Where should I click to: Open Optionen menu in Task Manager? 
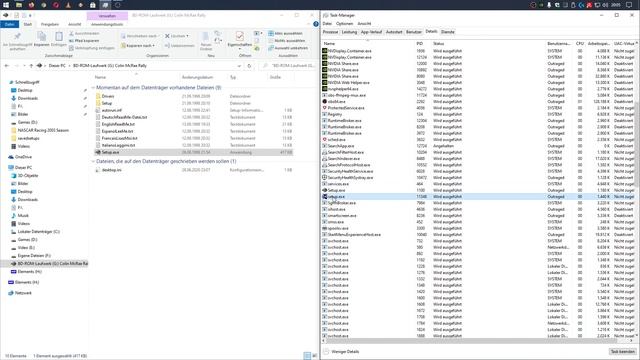pos(344,24)
